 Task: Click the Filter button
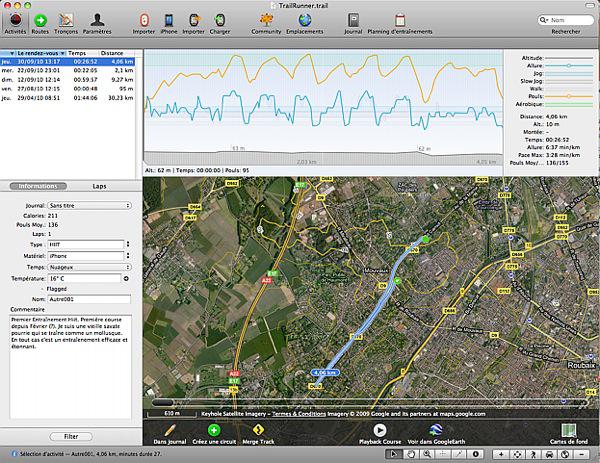point(70,437)
